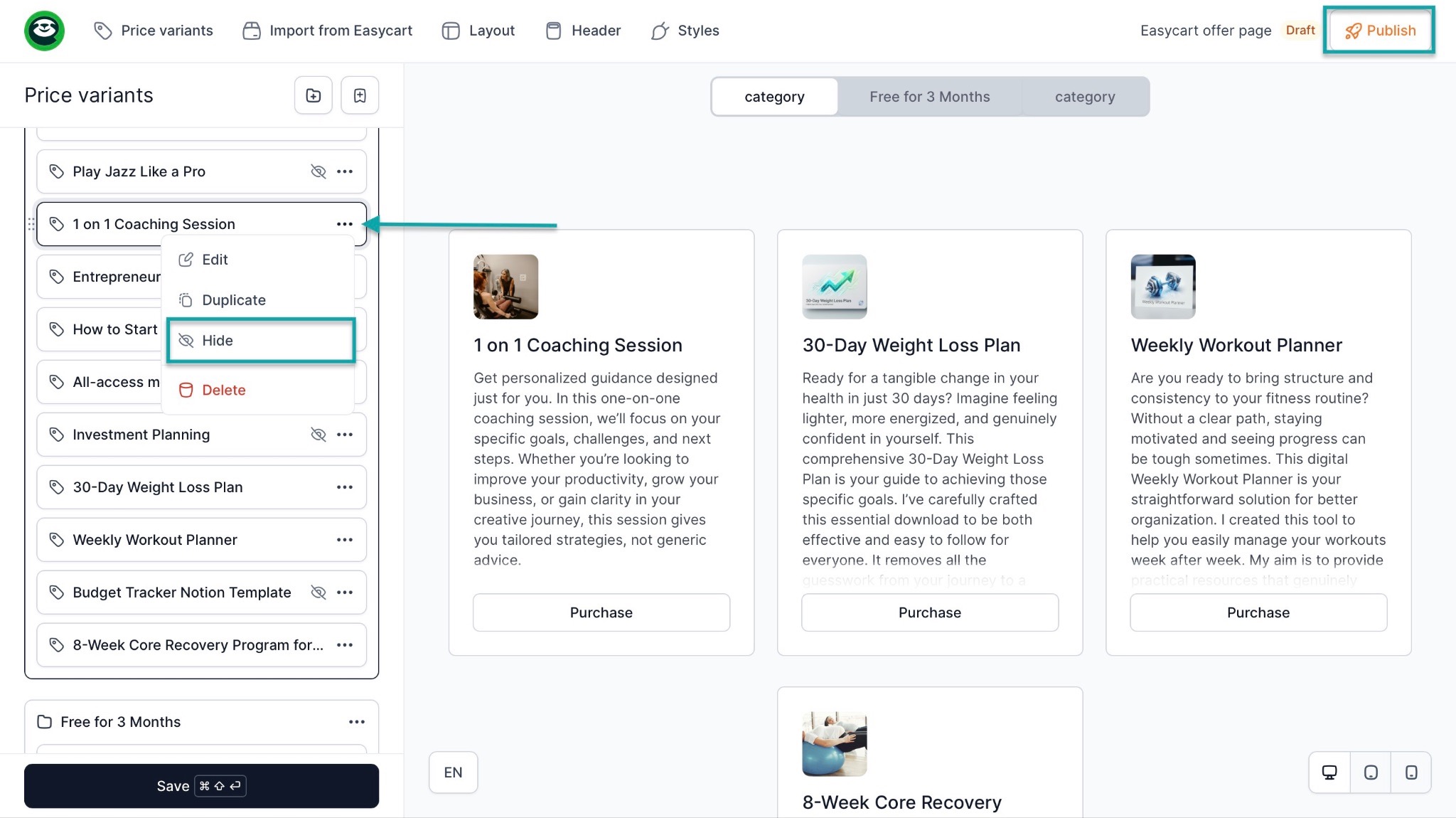Switch to tablet preview mode

1371,772
